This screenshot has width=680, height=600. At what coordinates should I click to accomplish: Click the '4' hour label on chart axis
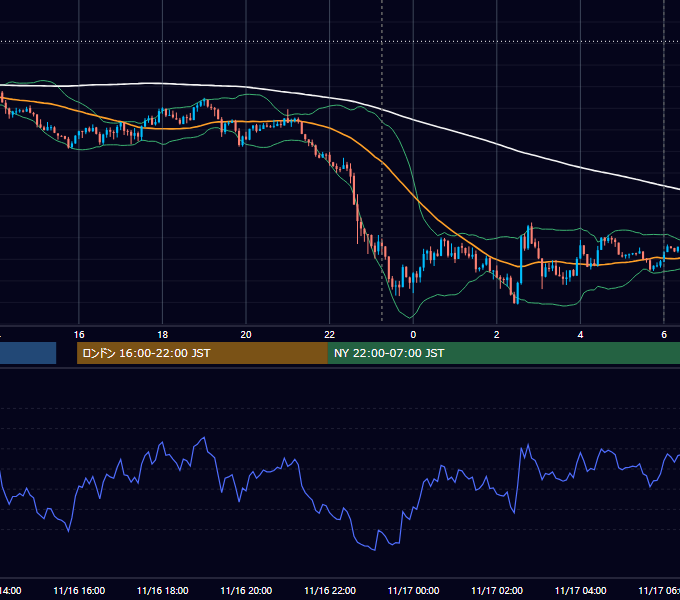(580, 335)
